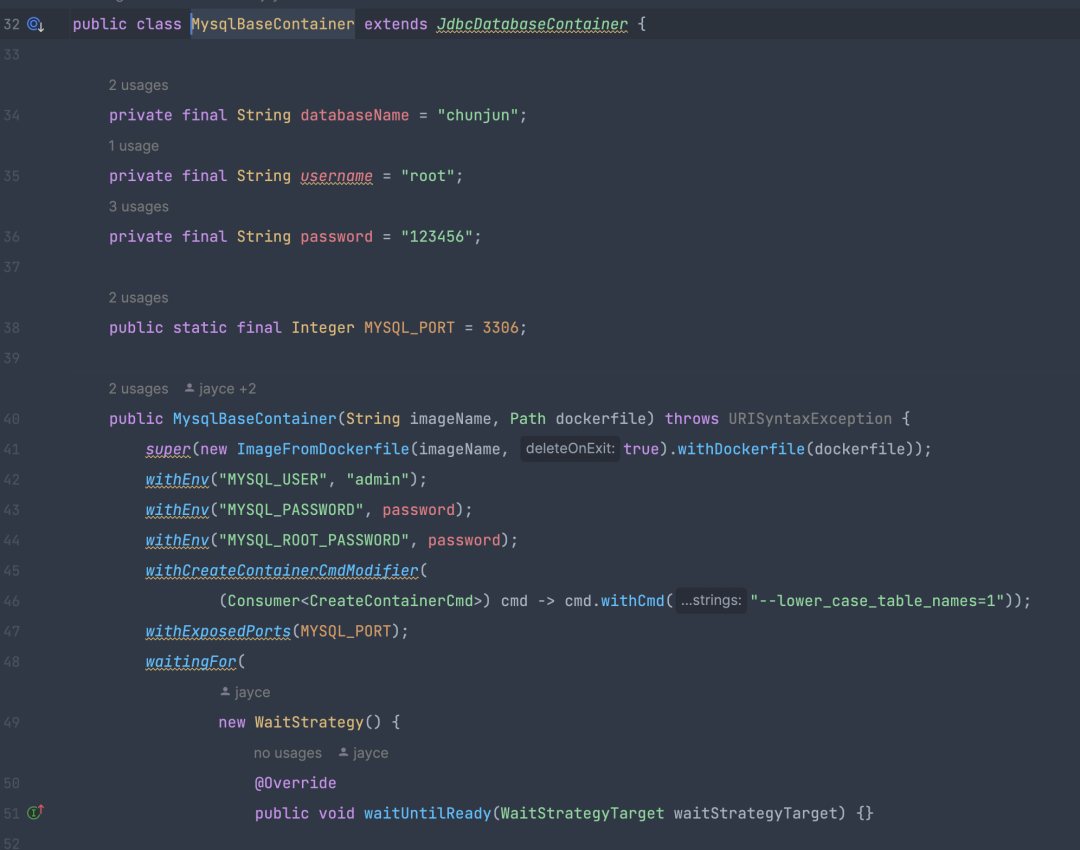Click the "admin" string literal
The image size is (1080, 850).
[x=378, y=479]
